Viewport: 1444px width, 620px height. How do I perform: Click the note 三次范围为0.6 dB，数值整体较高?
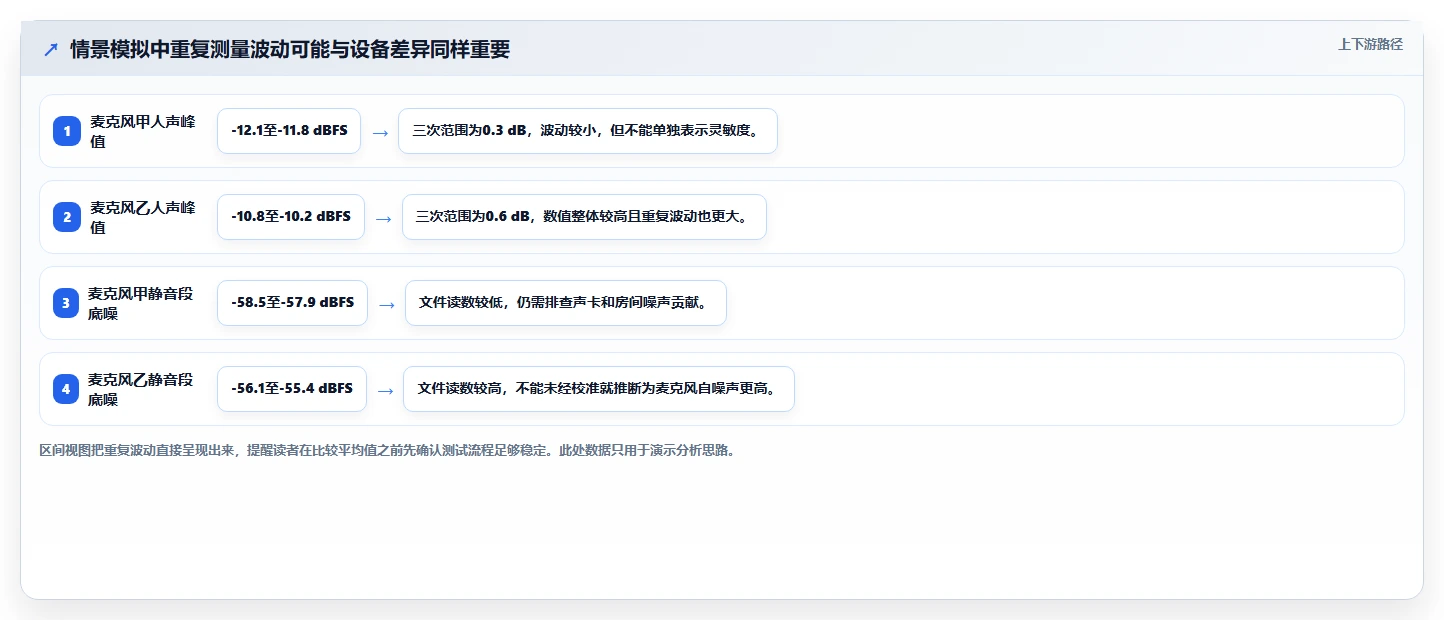click(584, 217)
